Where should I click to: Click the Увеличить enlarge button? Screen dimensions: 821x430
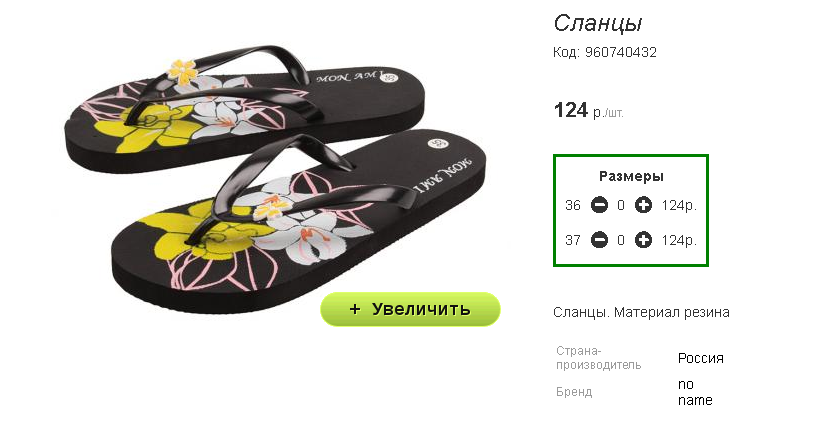pos(410,309)
